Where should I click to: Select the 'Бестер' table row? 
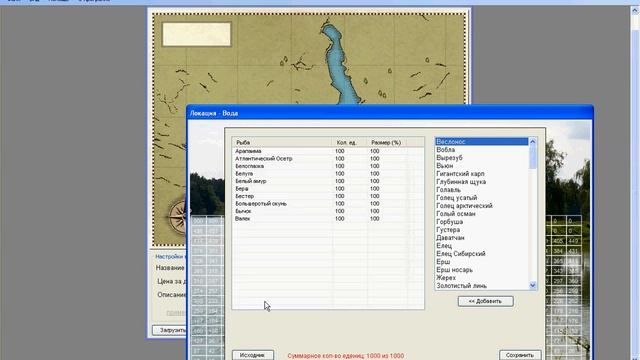coord(328,196)
